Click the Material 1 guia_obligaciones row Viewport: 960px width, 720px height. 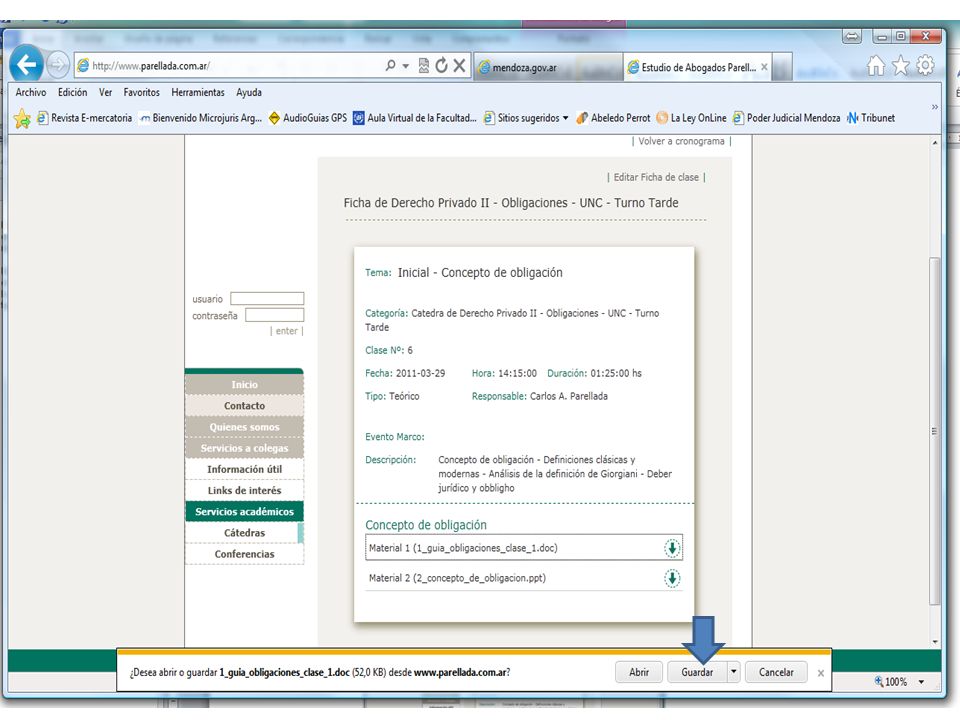(523, 548)
